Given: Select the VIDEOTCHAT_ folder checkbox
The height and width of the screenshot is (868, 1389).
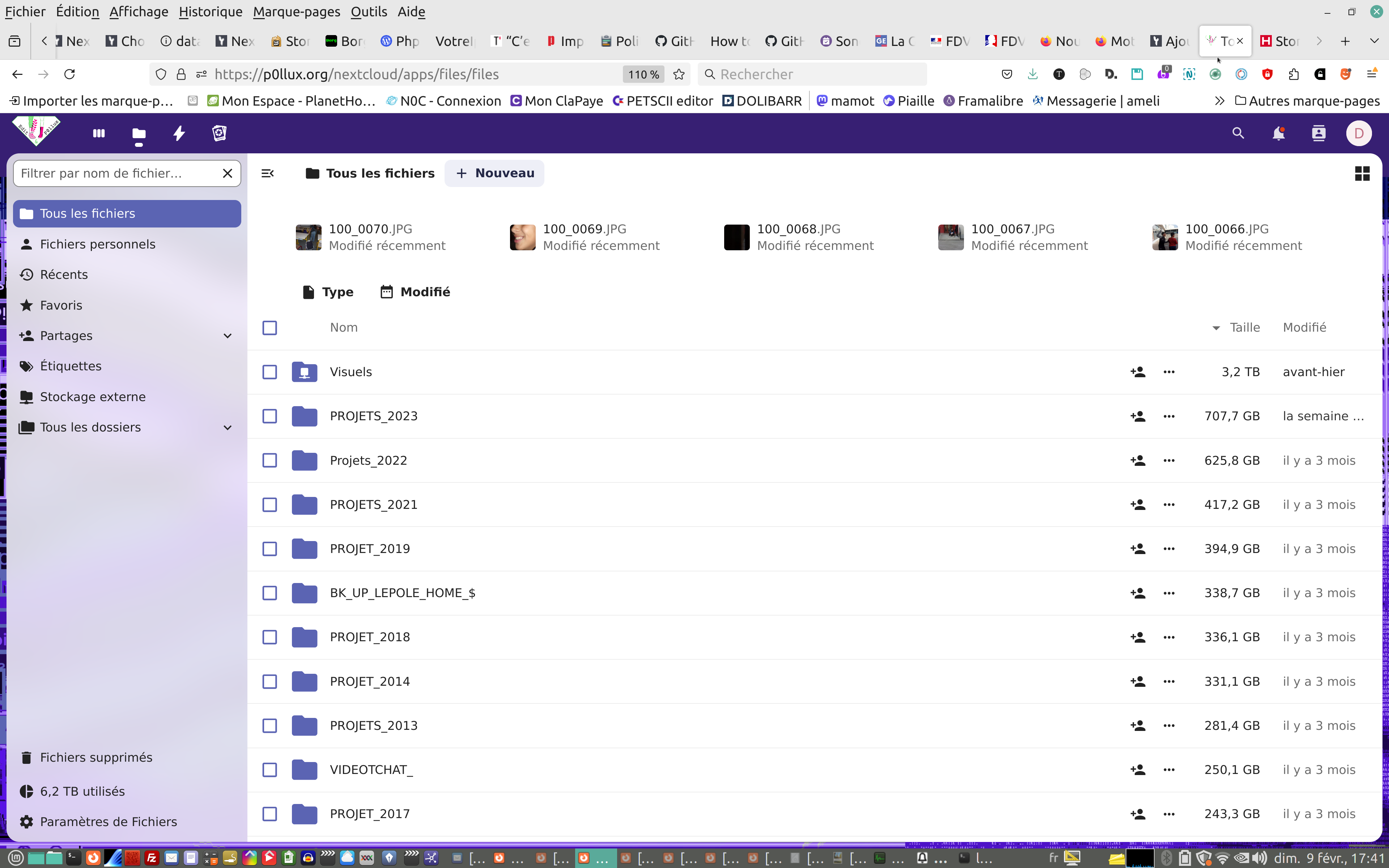Looking at the screenshot, I should pos(270,770).
